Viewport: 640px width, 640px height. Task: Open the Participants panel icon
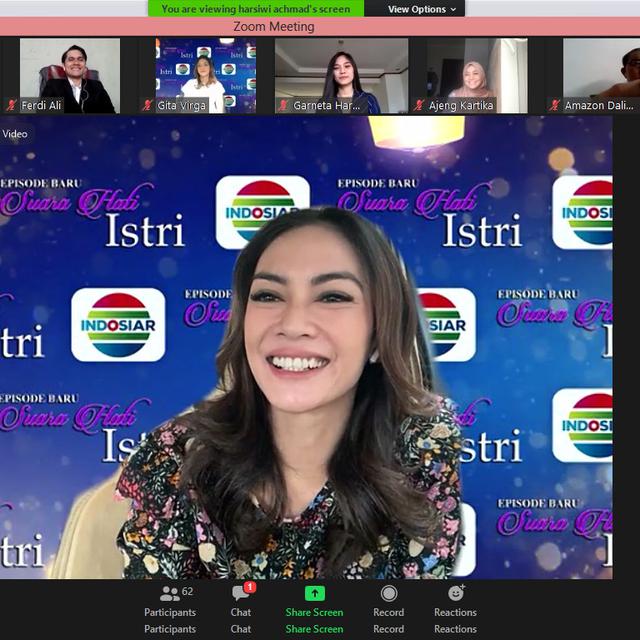170,594
